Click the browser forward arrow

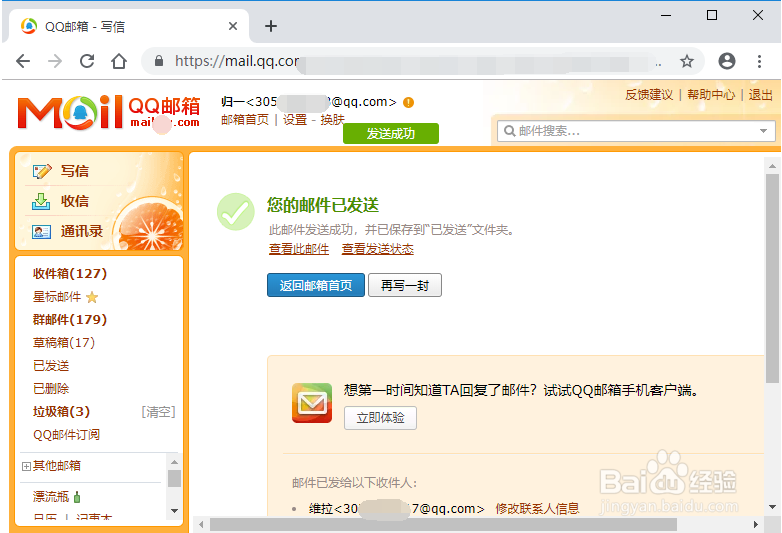click(x=55, y=61)
